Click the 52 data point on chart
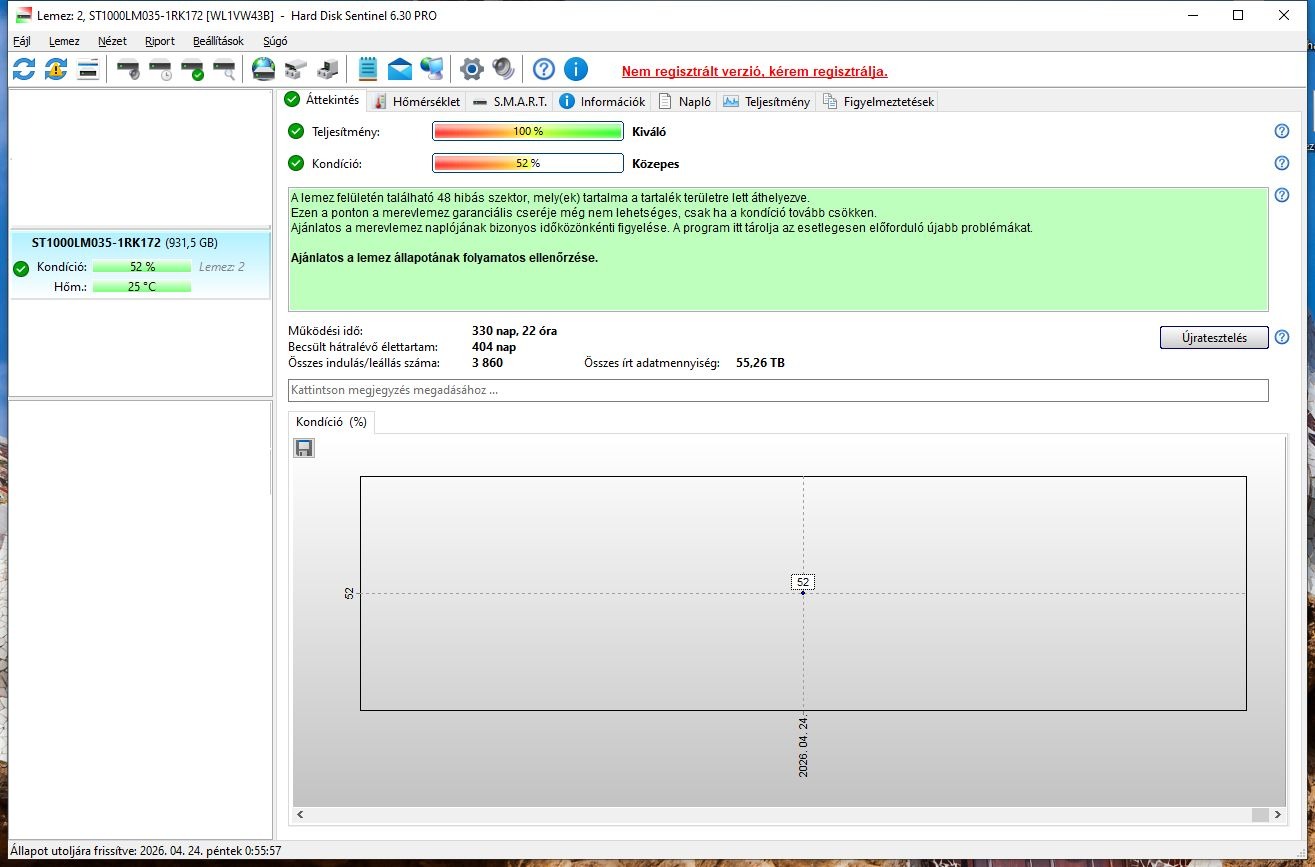1315x867 pixels. coord(803,593)
